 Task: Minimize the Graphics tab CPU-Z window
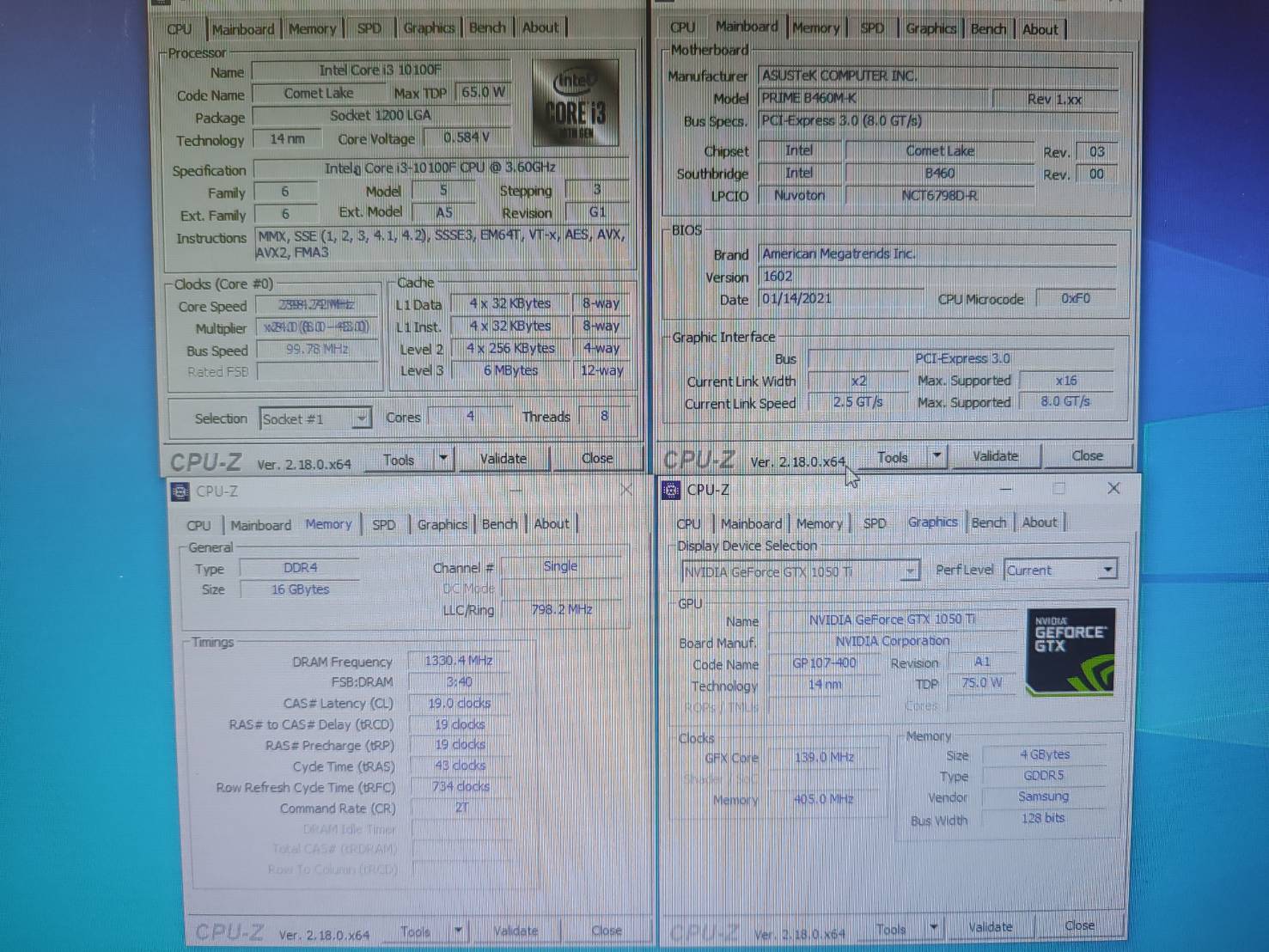pyautogui.click(x=1005, y=489)
